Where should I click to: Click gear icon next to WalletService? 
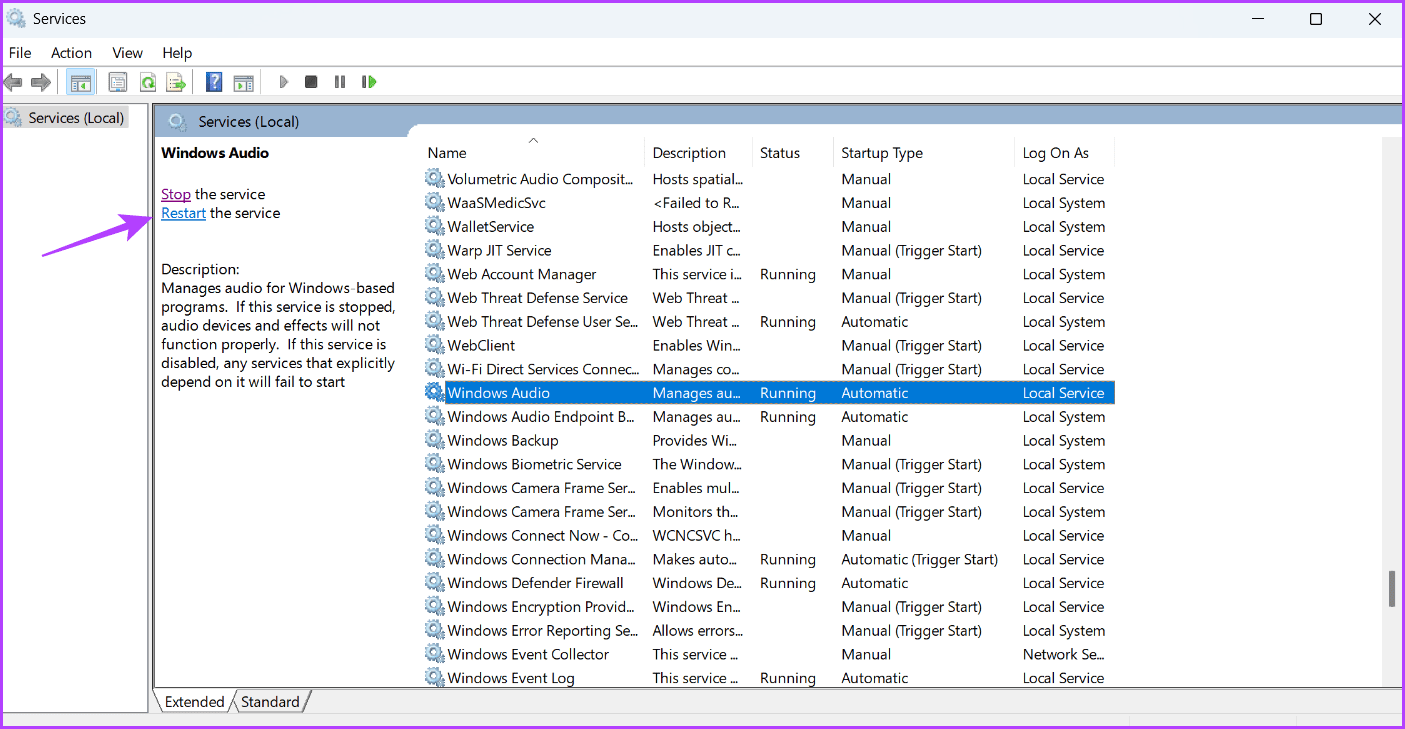[435, 227]
